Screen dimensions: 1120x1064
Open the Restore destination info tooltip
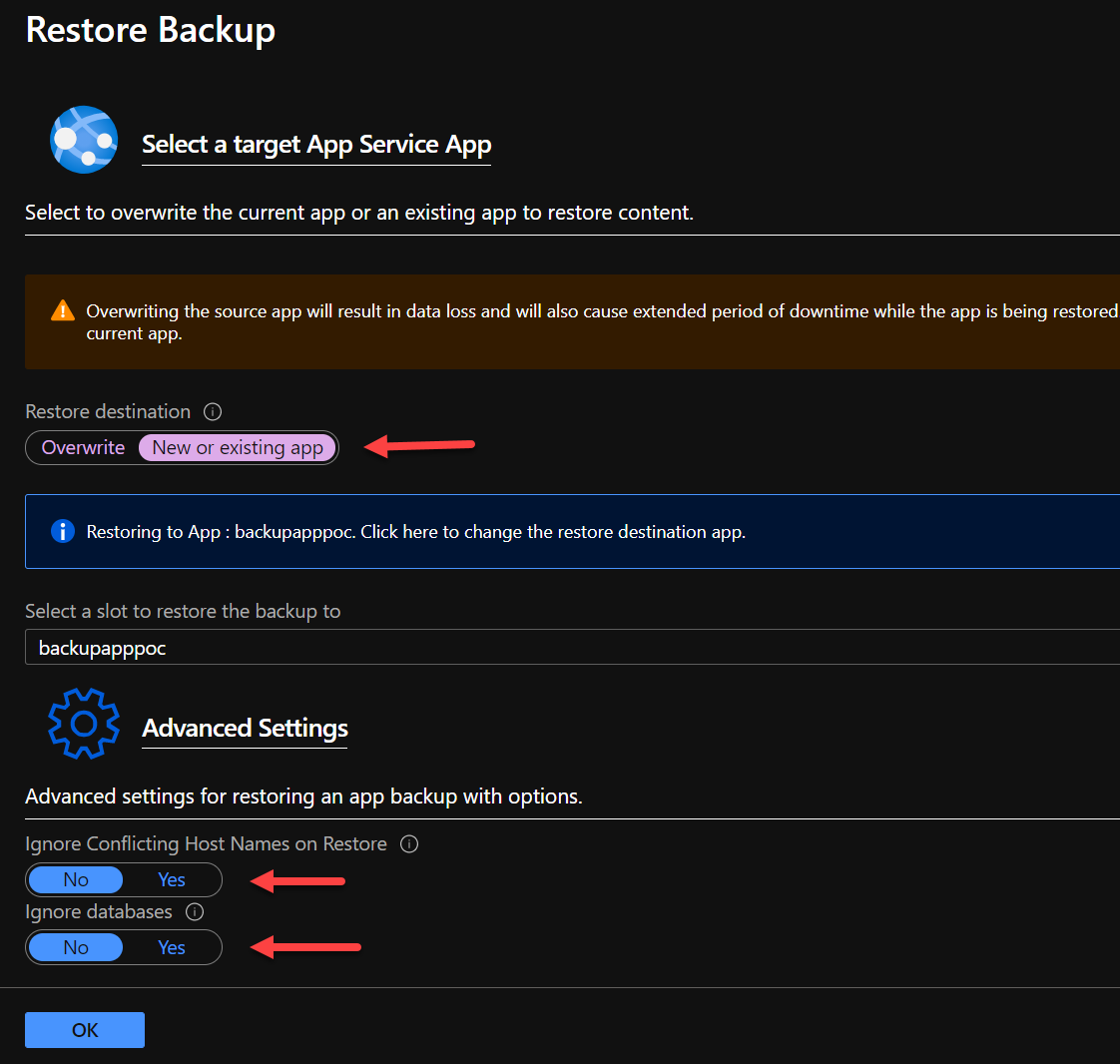(212, 411)
